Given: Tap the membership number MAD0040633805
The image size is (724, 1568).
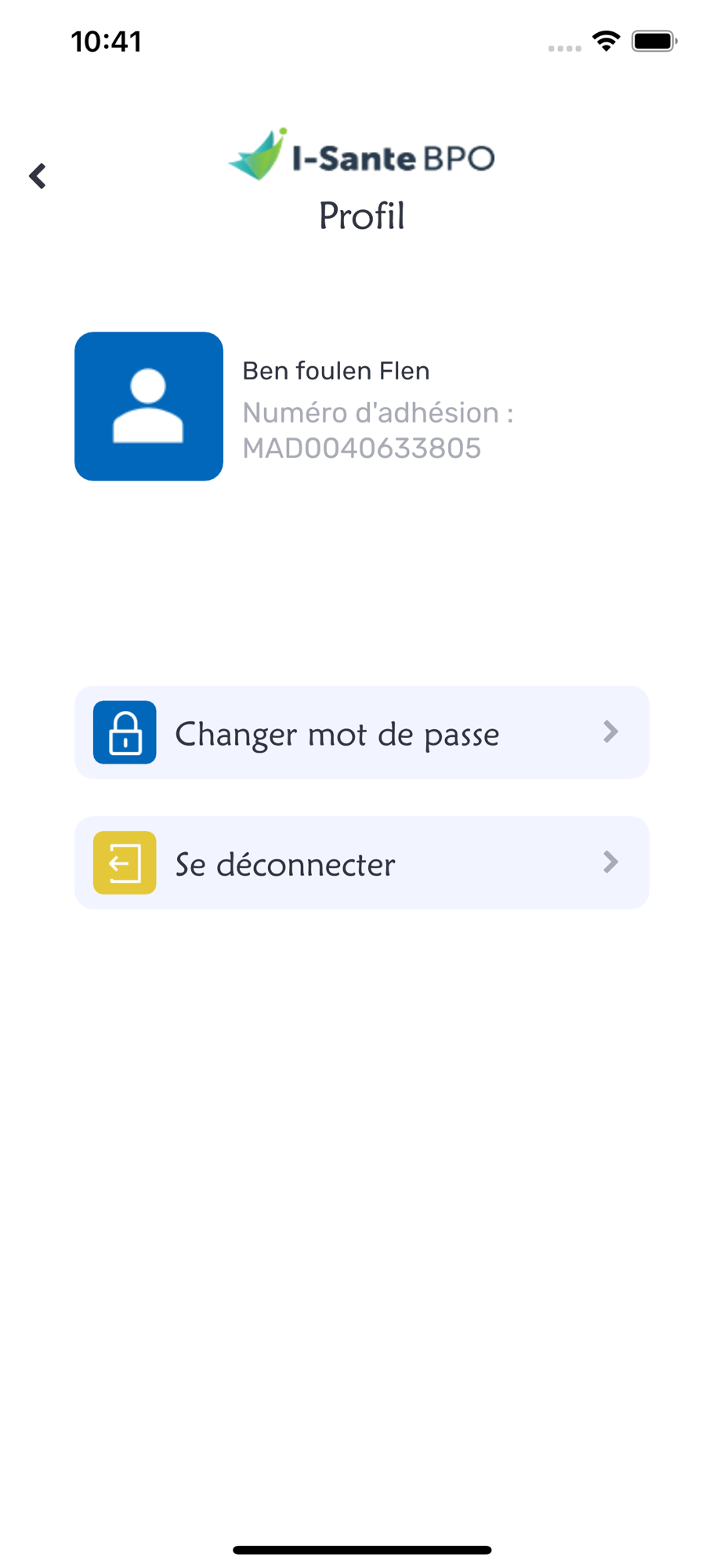Looking at the screenshot, I should (362, 448).
